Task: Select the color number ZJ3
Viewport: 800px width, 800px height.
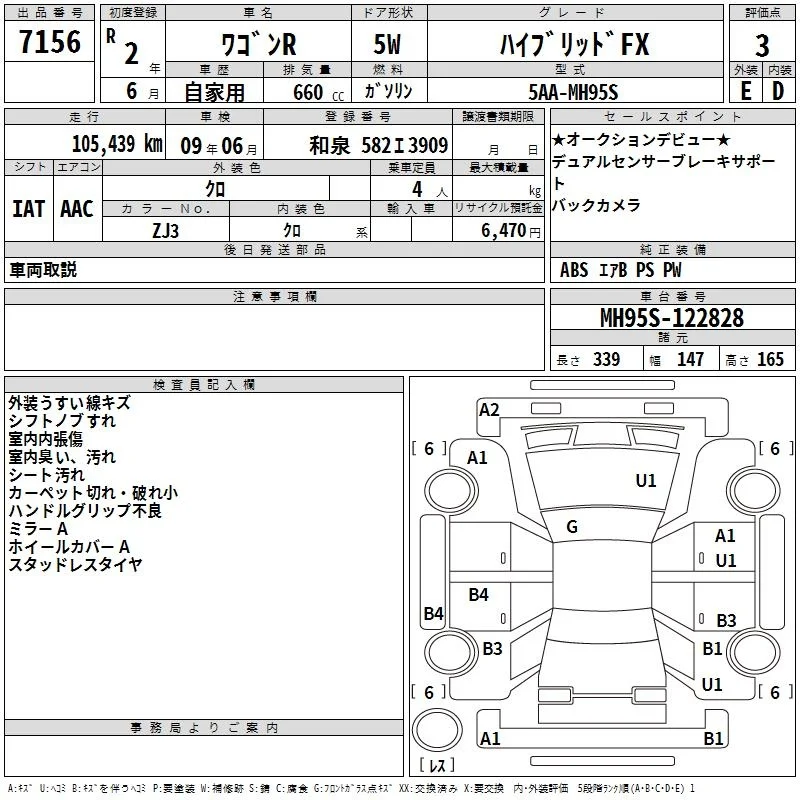Action: click(165, 231)
